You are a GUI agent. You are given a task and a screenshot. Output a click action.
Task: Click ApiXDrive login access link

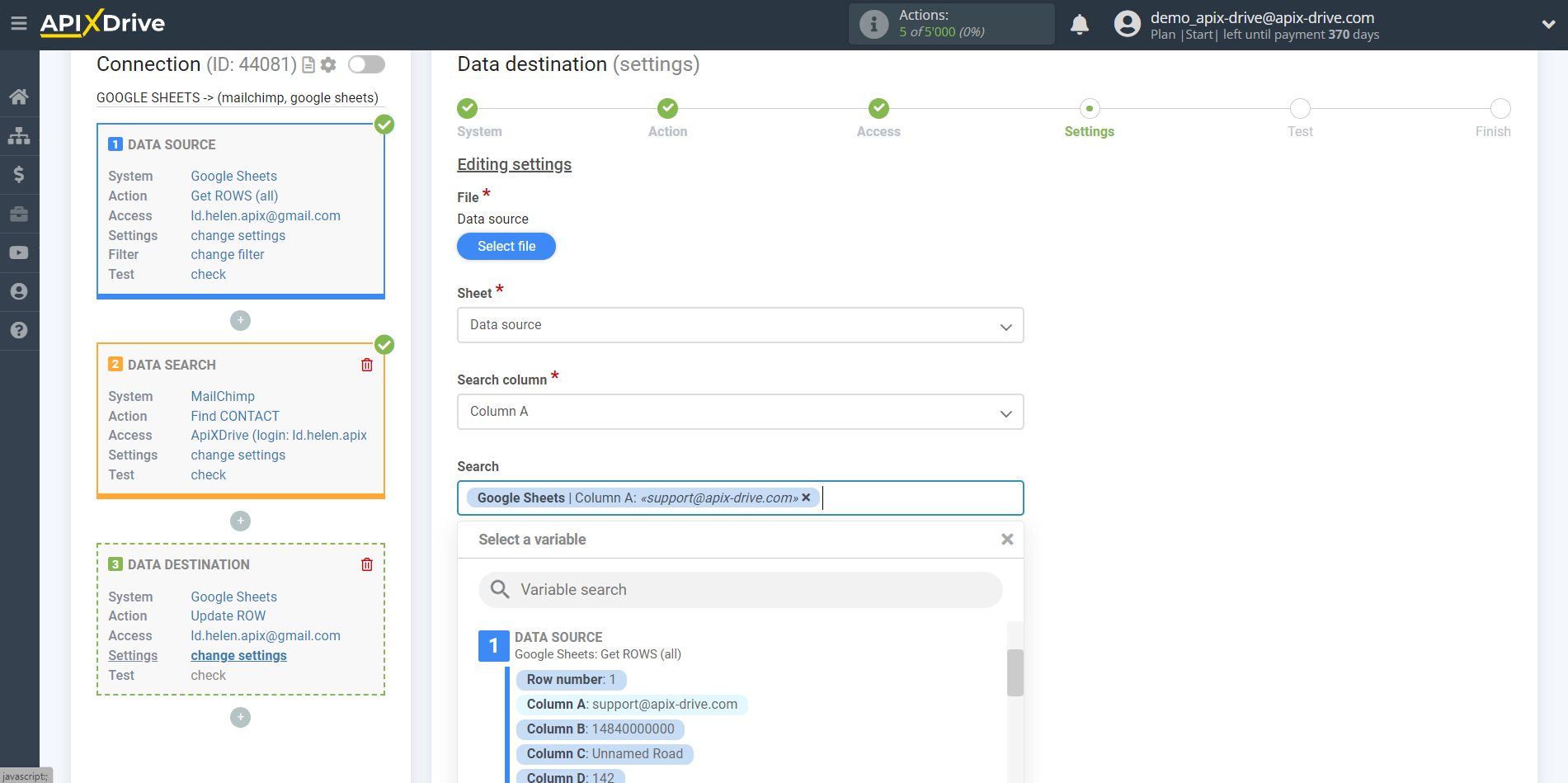click(x=279, y=435)
